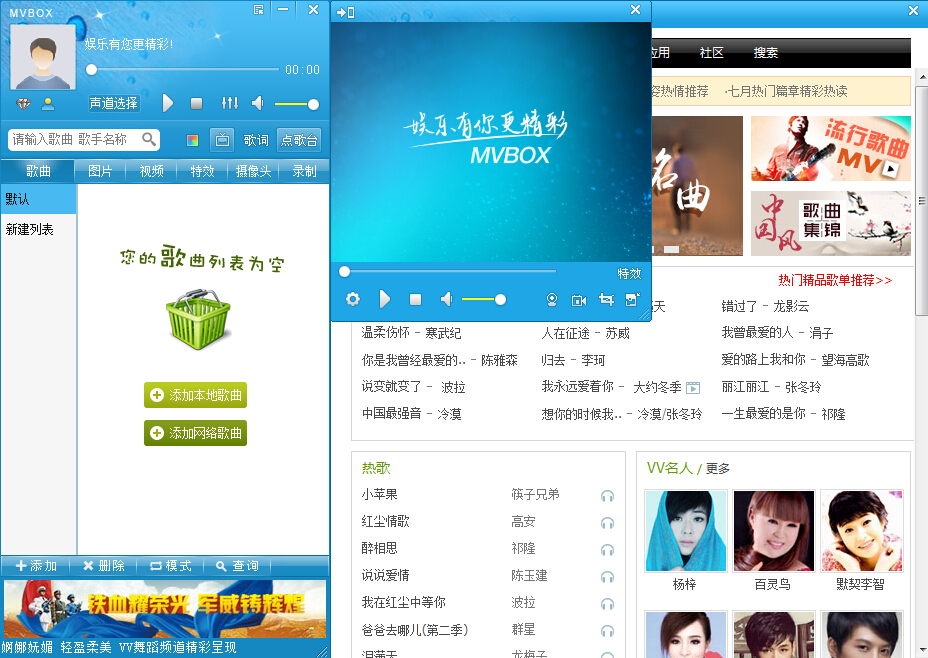Mute the main player speaker icon

(x=257, y=104)
